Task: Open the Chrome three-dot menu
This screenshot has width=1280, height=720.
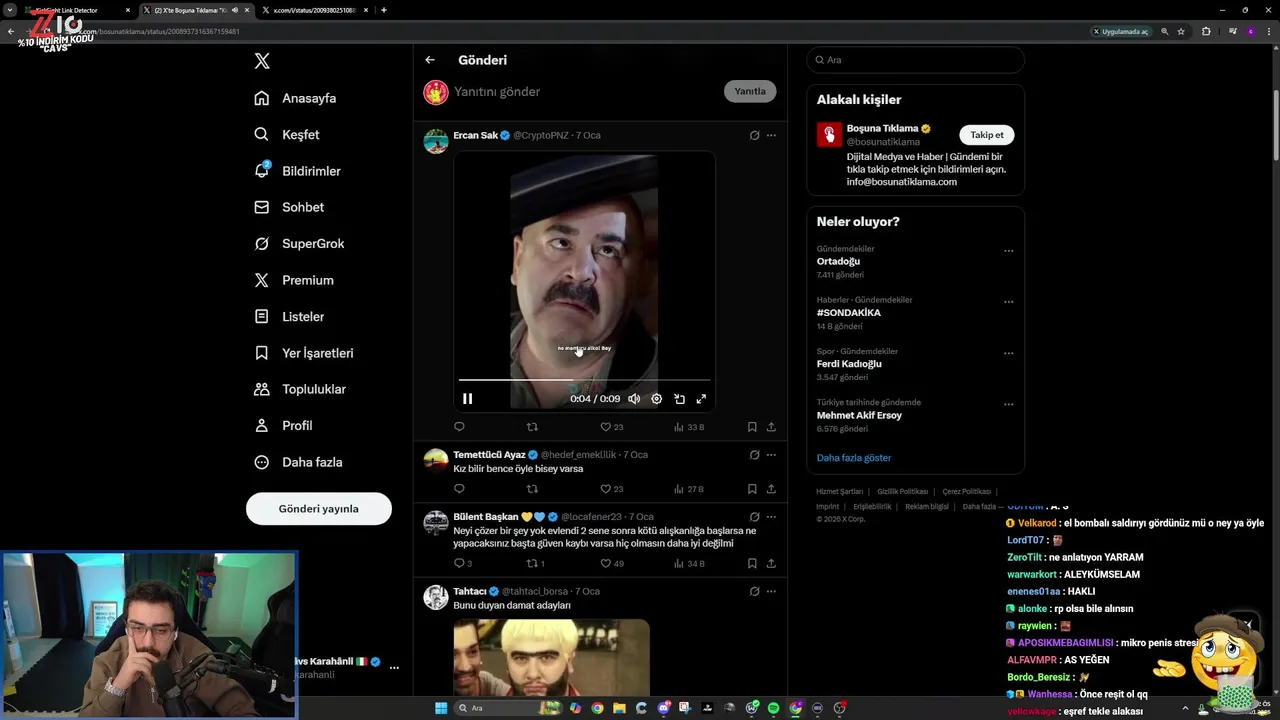Action: click(1268, 32)
